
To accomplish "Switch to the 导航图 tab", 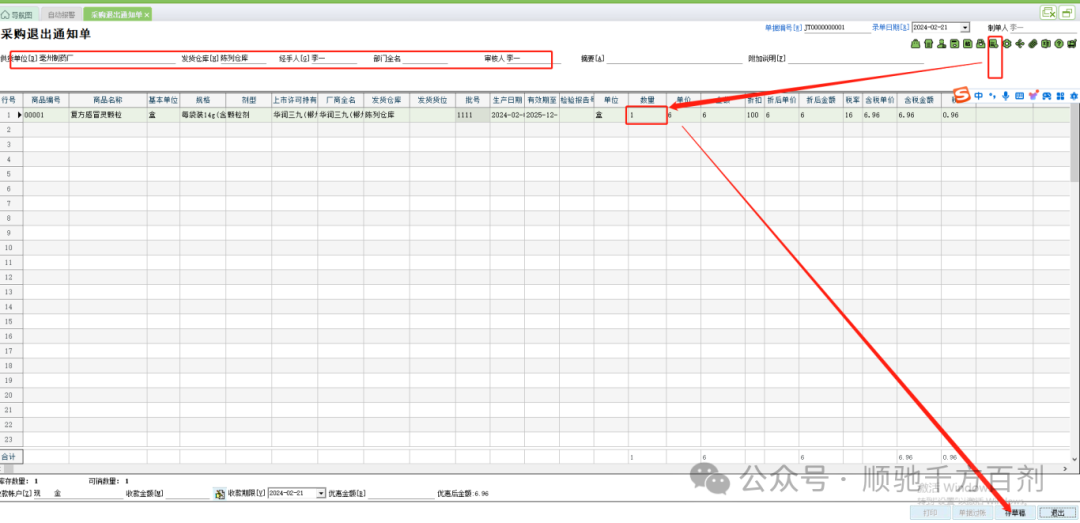I will (x=17, y=14).
